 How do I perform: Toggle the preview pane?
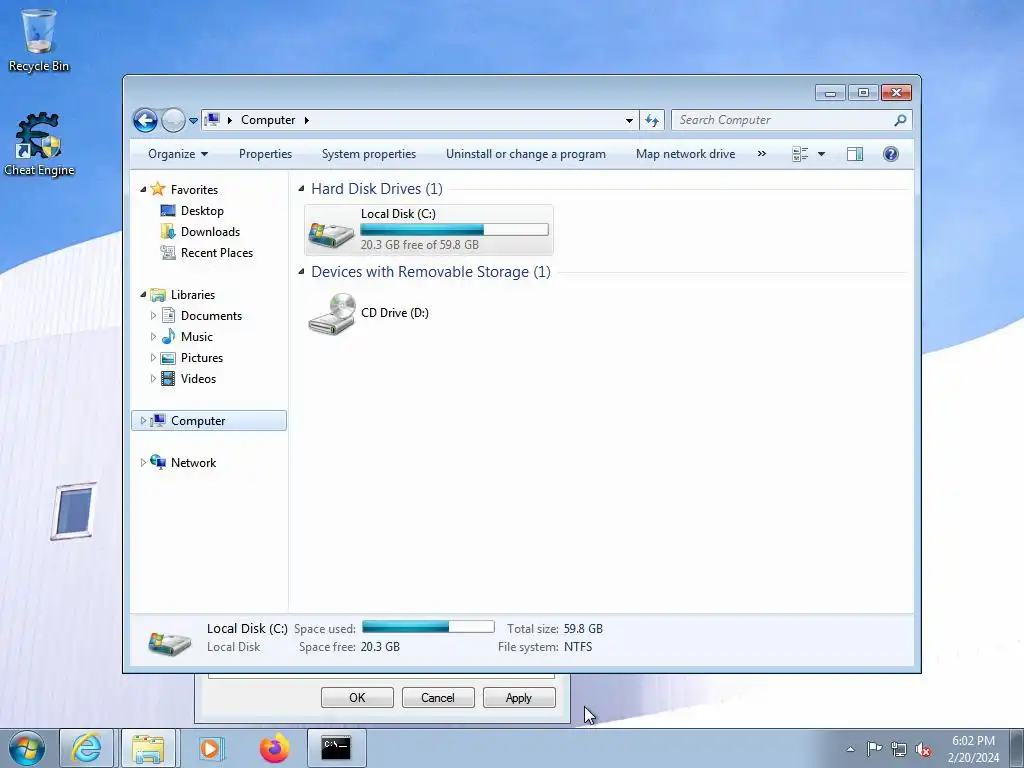(854, 154)
